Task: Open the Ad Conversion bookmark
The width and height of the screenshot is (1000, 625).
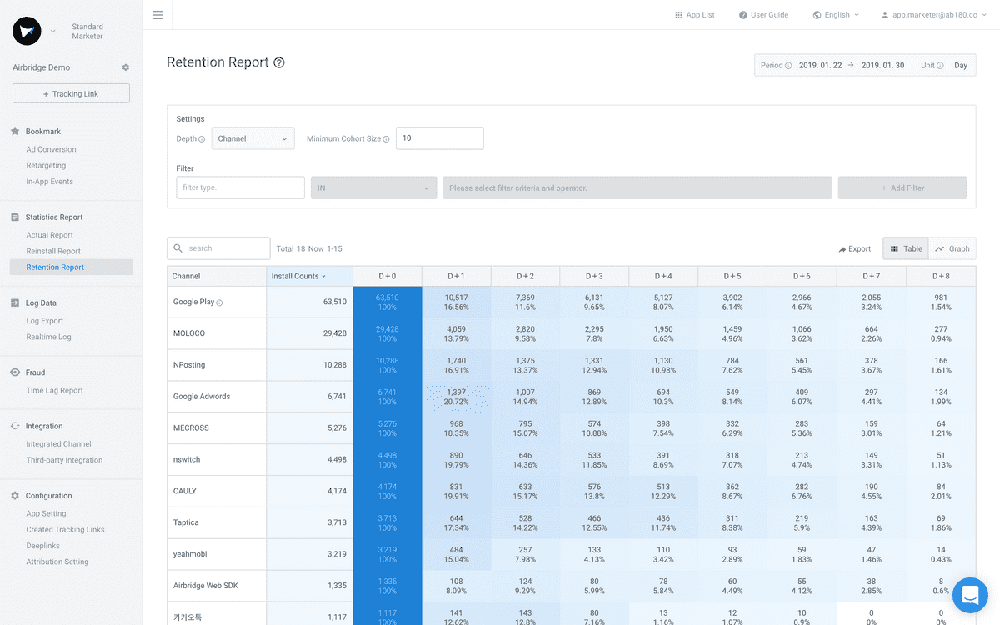Action: tap(51, 149)
